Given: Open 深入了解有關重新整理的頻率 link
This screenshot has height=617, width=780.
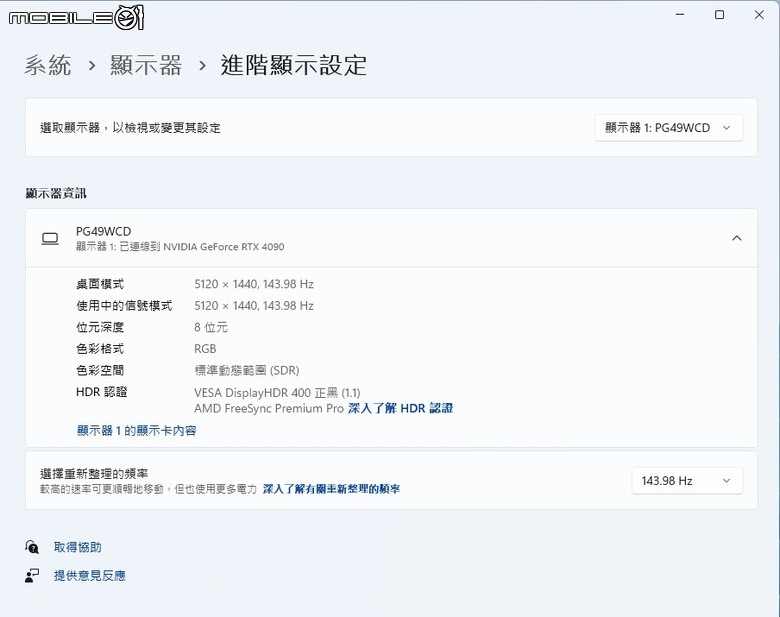Looking at the screenshot, I should point(331,489).
